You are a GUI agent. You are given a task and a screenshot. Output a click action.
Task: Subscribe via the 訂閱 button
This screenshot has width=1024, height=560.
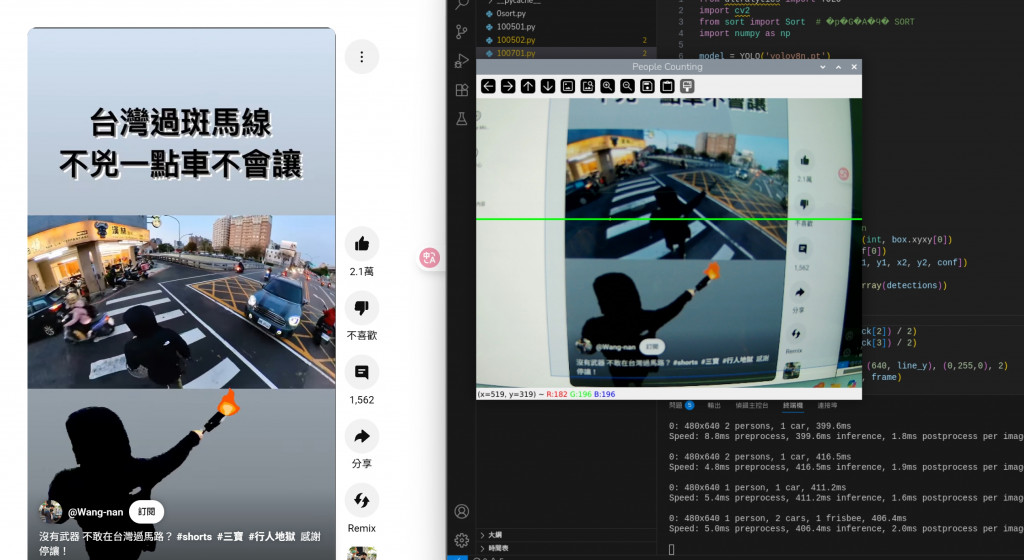click(146, 512)
